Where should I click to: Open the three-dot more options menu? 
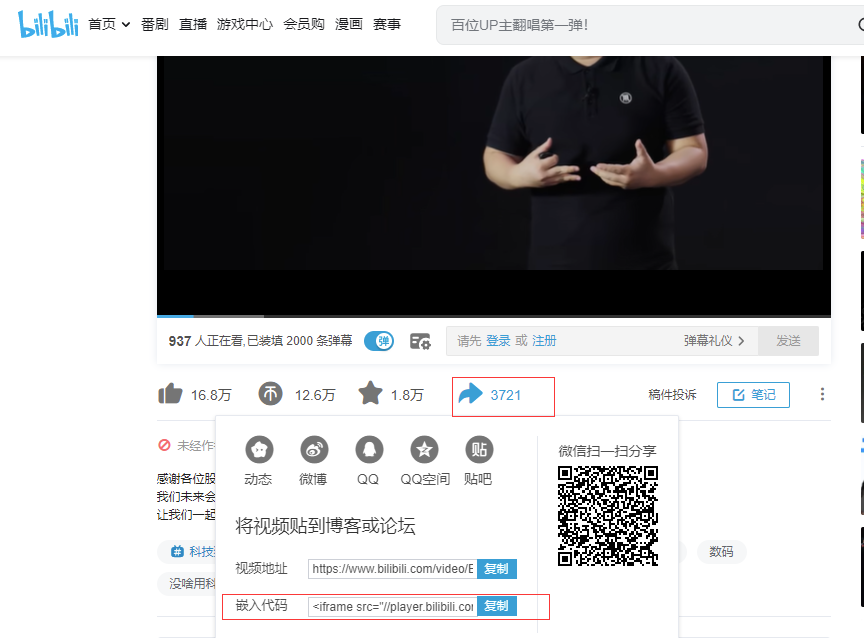coord(822,394)
